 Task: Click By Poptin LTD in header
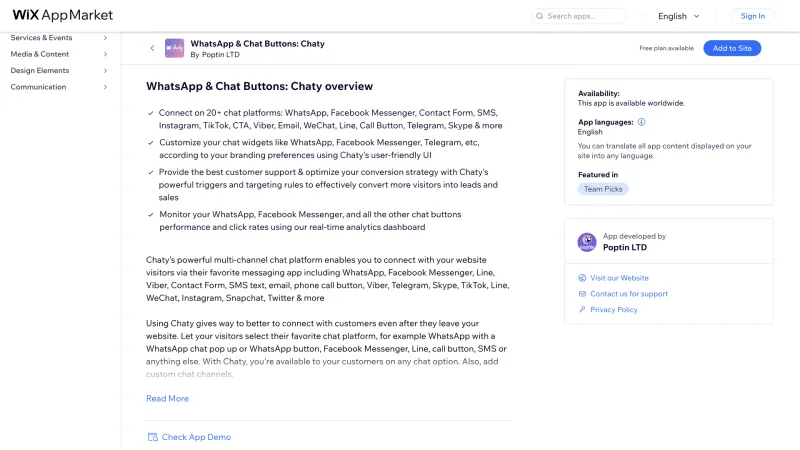[x=215, y=55]
